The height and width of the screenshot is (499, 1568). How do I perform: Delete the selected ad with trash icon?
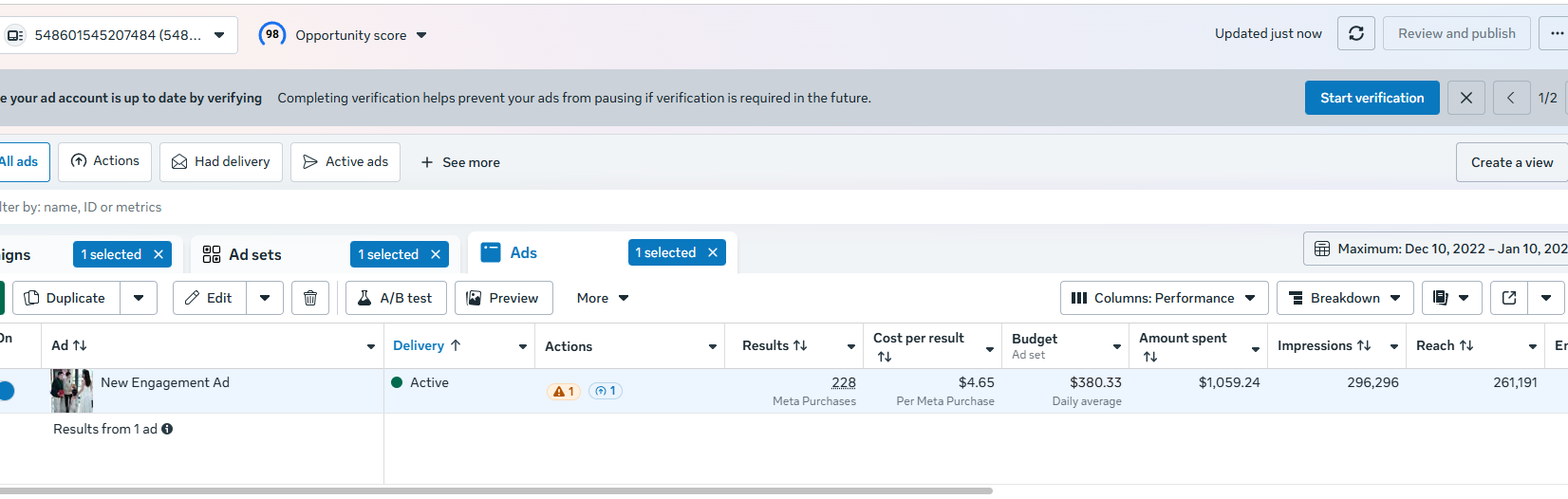310,298
